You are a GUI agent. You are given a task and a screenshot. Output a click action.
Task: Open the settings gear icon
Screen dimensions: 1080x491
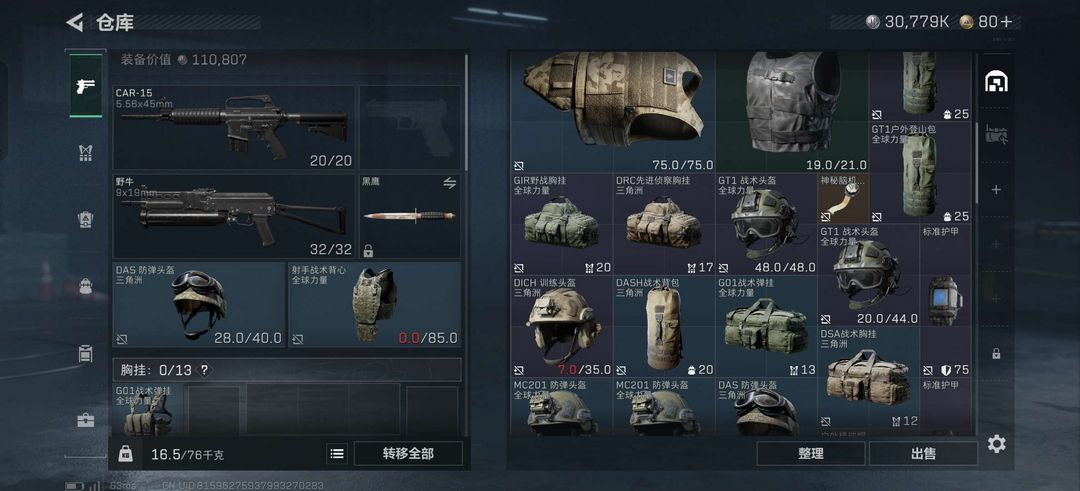pos(996,444)
